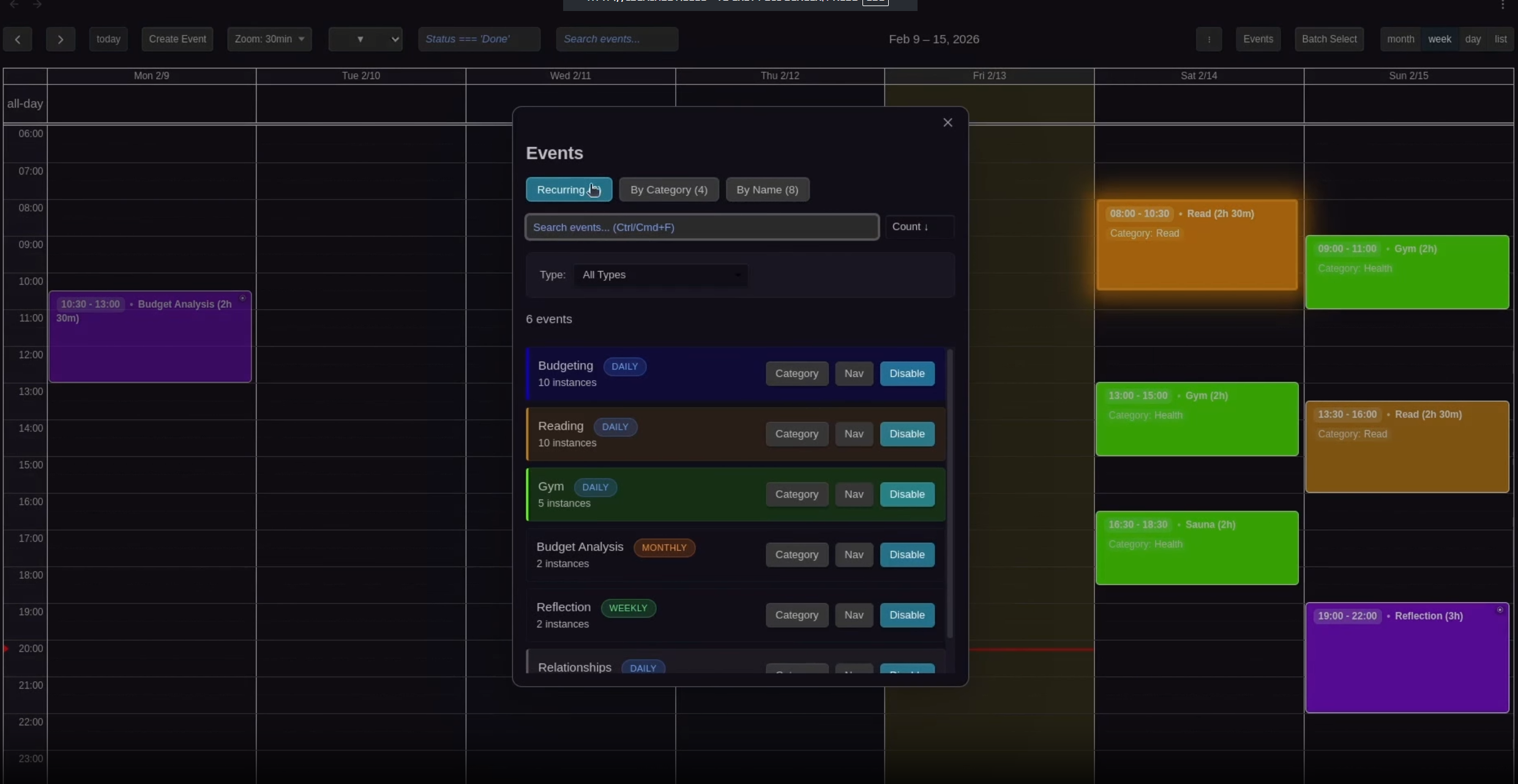Click Nav for Reading event

853,434
